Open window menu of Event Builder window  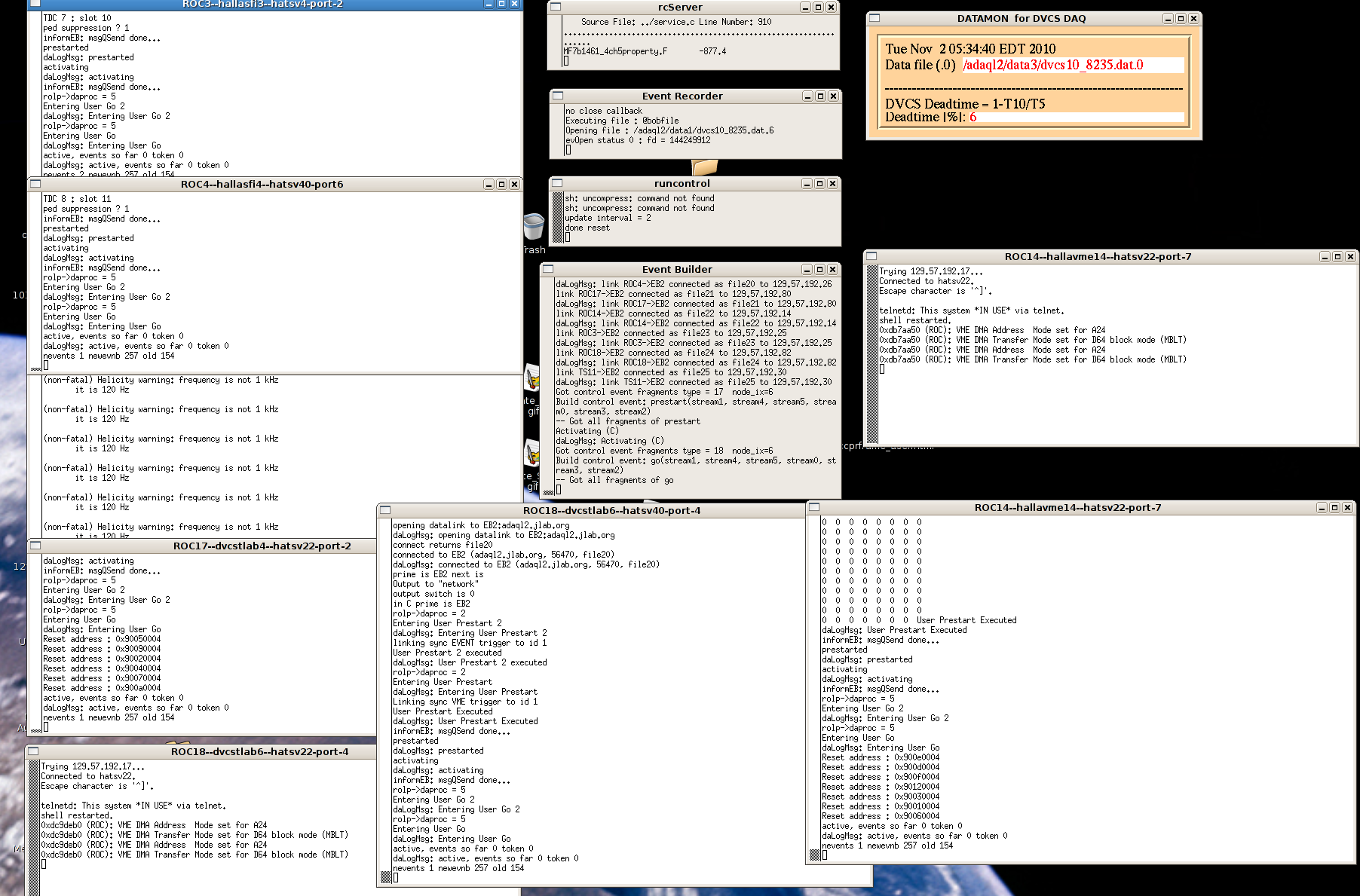pyautogui.click(x=548, y=269)
